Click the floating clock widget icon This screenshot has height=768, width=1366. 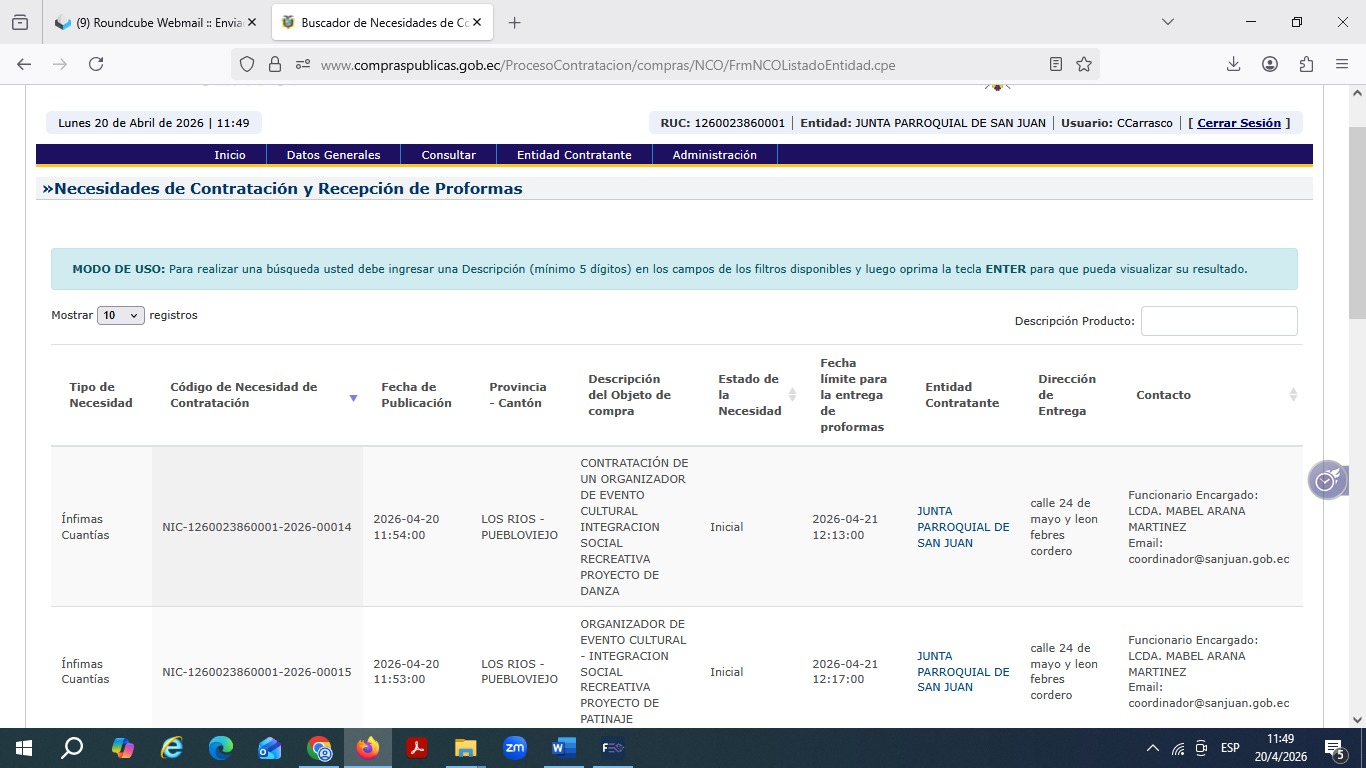coord(1326,480)
